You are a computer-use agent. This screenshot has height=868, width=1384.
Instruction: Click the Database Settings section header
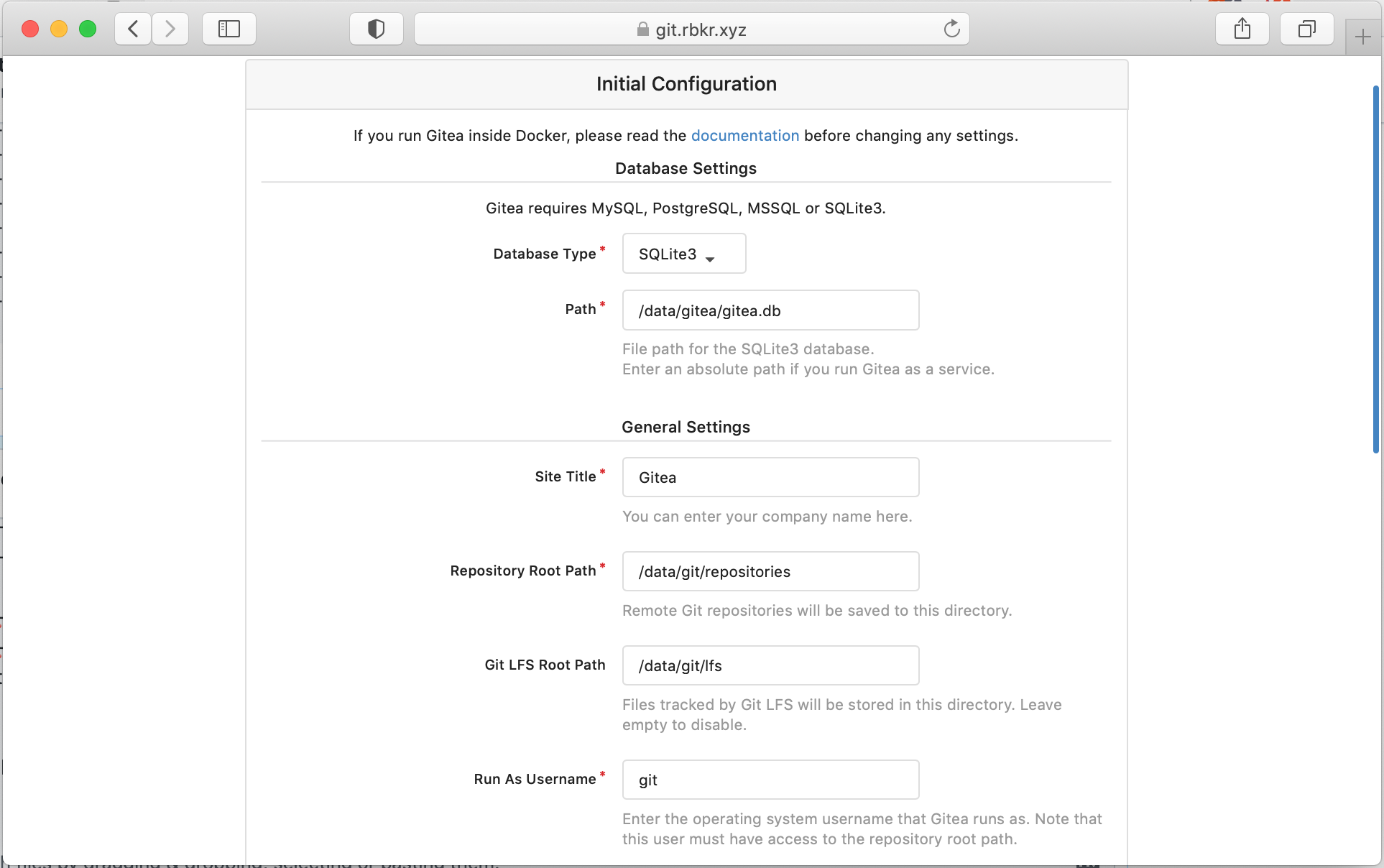coord(686,168)
